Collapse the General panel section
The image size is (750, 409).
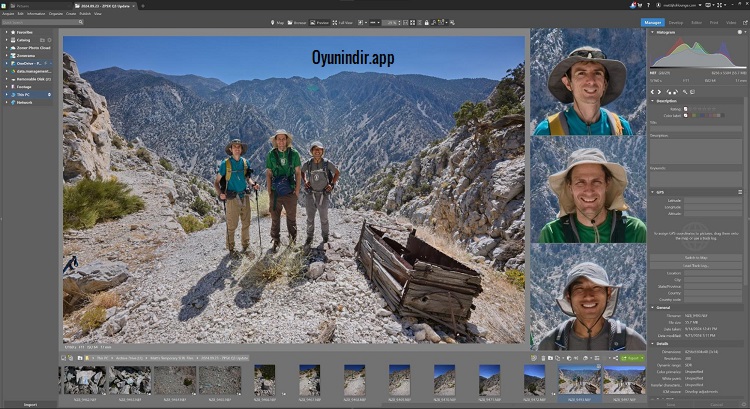652,308
